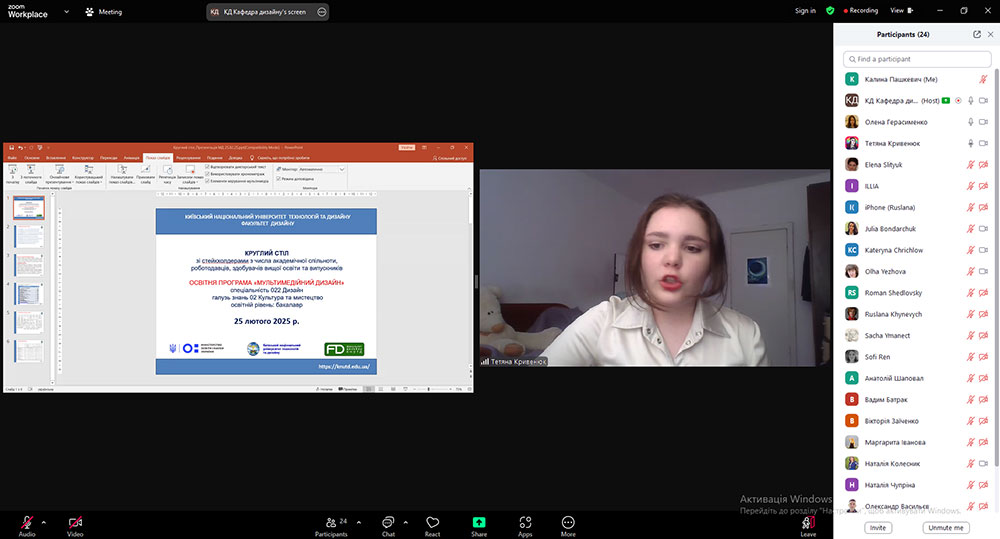Open the Record Slide Show dropdown in ribbon
Viewport: 1000px width, 539px height.
189,175
